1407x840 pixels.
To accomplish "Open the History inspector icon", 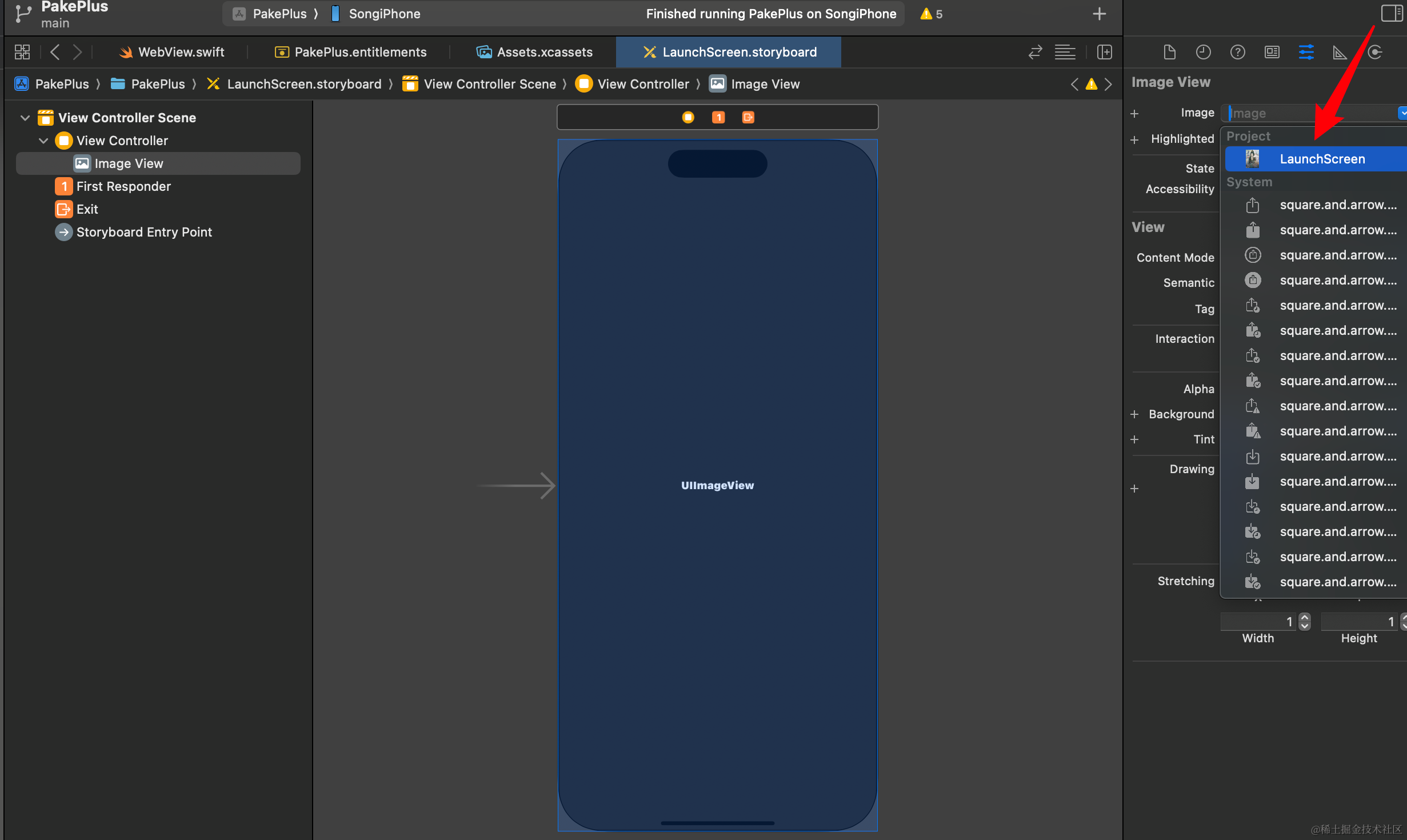I will coord(1203,53).
